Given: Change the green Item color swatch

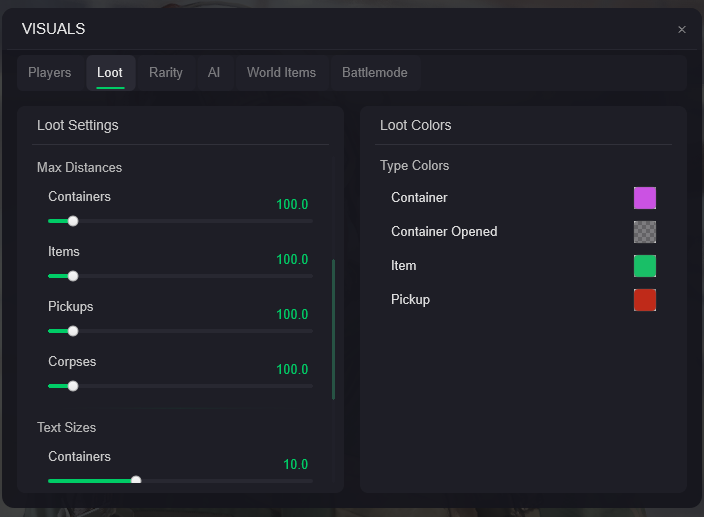Looking at the screenshot, I should pyautogui.click(x=645, y=266).
